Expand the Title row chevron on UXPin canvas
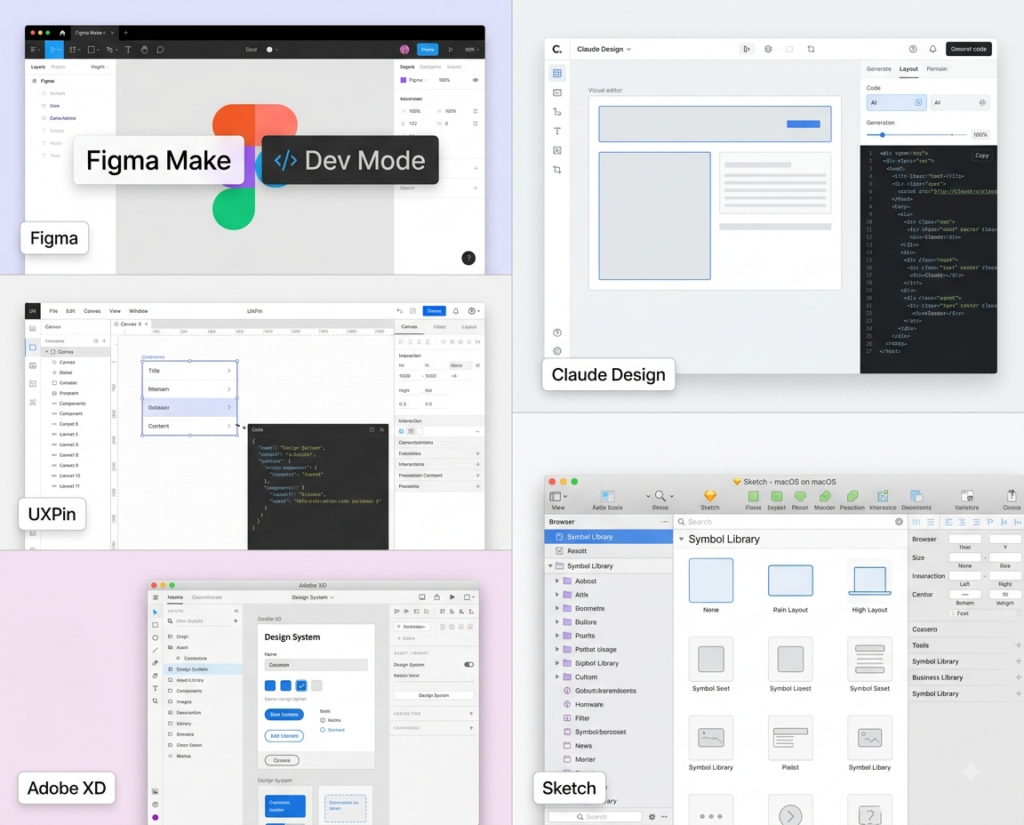The width and height of the screenshot is (1024, 825). [x=229, y=370]
